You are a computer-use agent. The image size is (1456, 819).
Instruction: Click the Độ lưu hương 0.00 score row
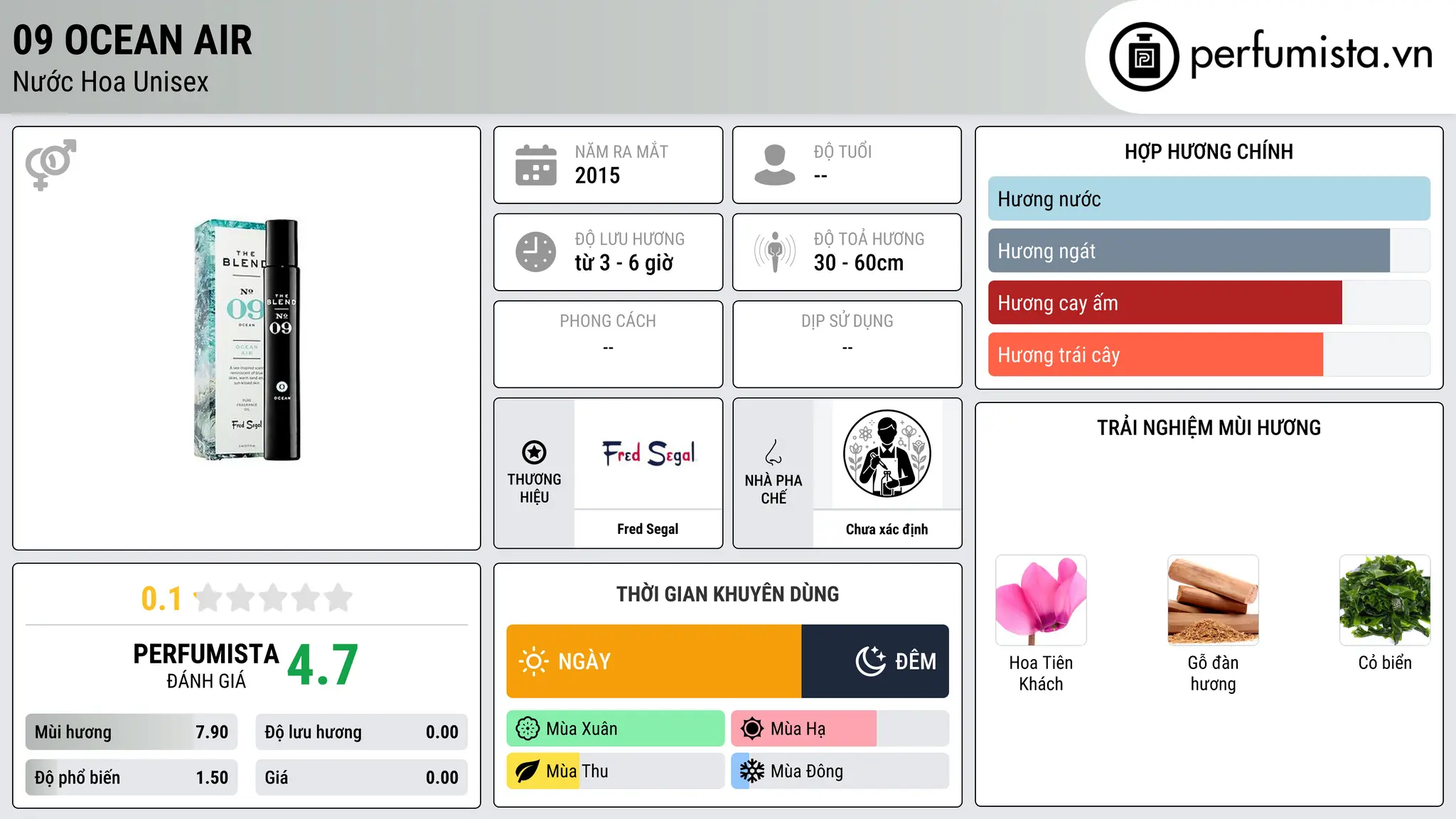click(361, 732)
